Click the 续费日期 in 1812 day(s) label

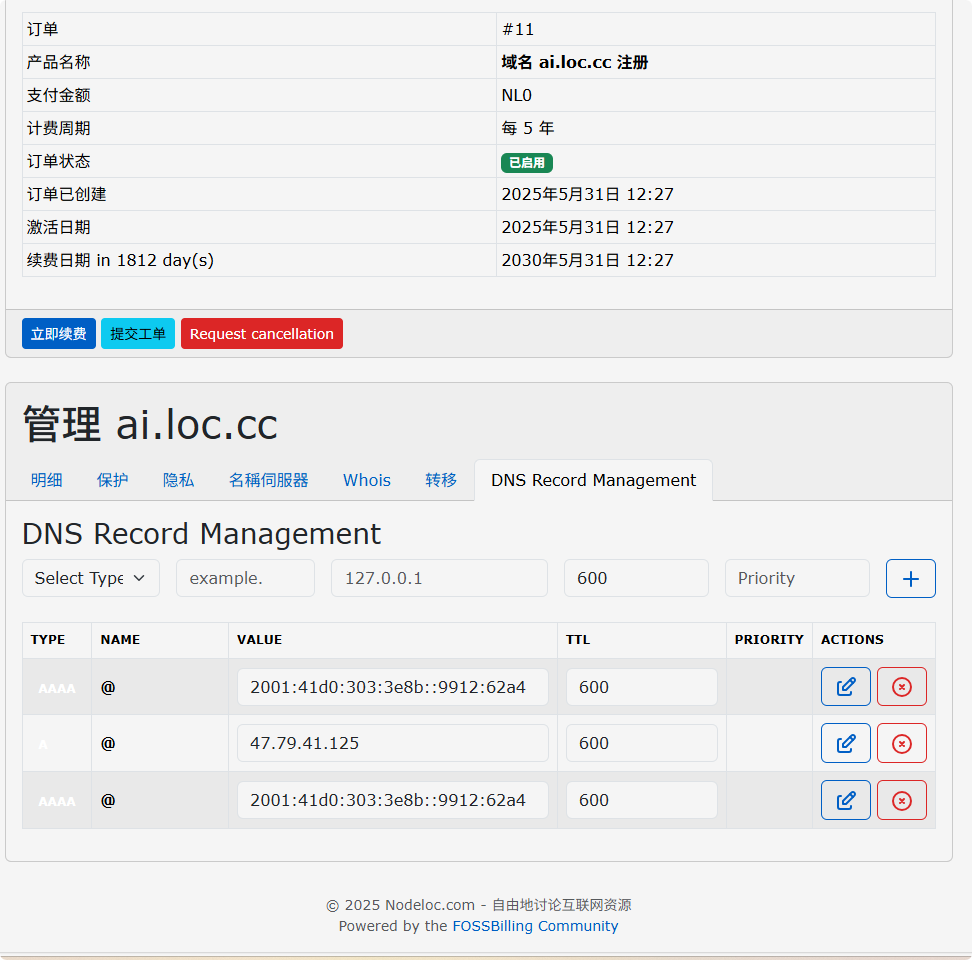click(x=120, y=260)
